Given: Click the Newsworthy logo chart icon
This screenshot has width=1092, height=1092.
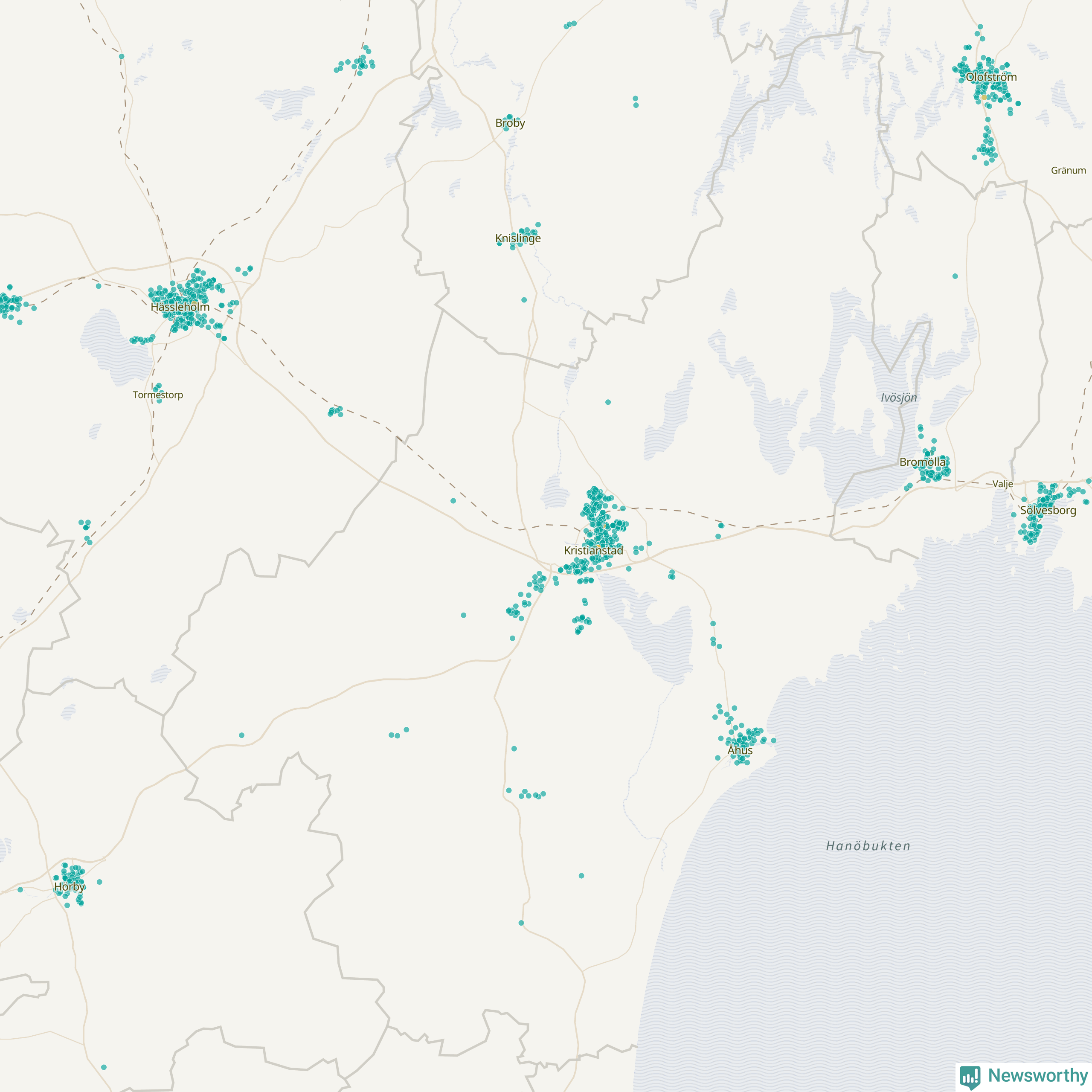Looking at the screenshot, I should (970, 1076).
